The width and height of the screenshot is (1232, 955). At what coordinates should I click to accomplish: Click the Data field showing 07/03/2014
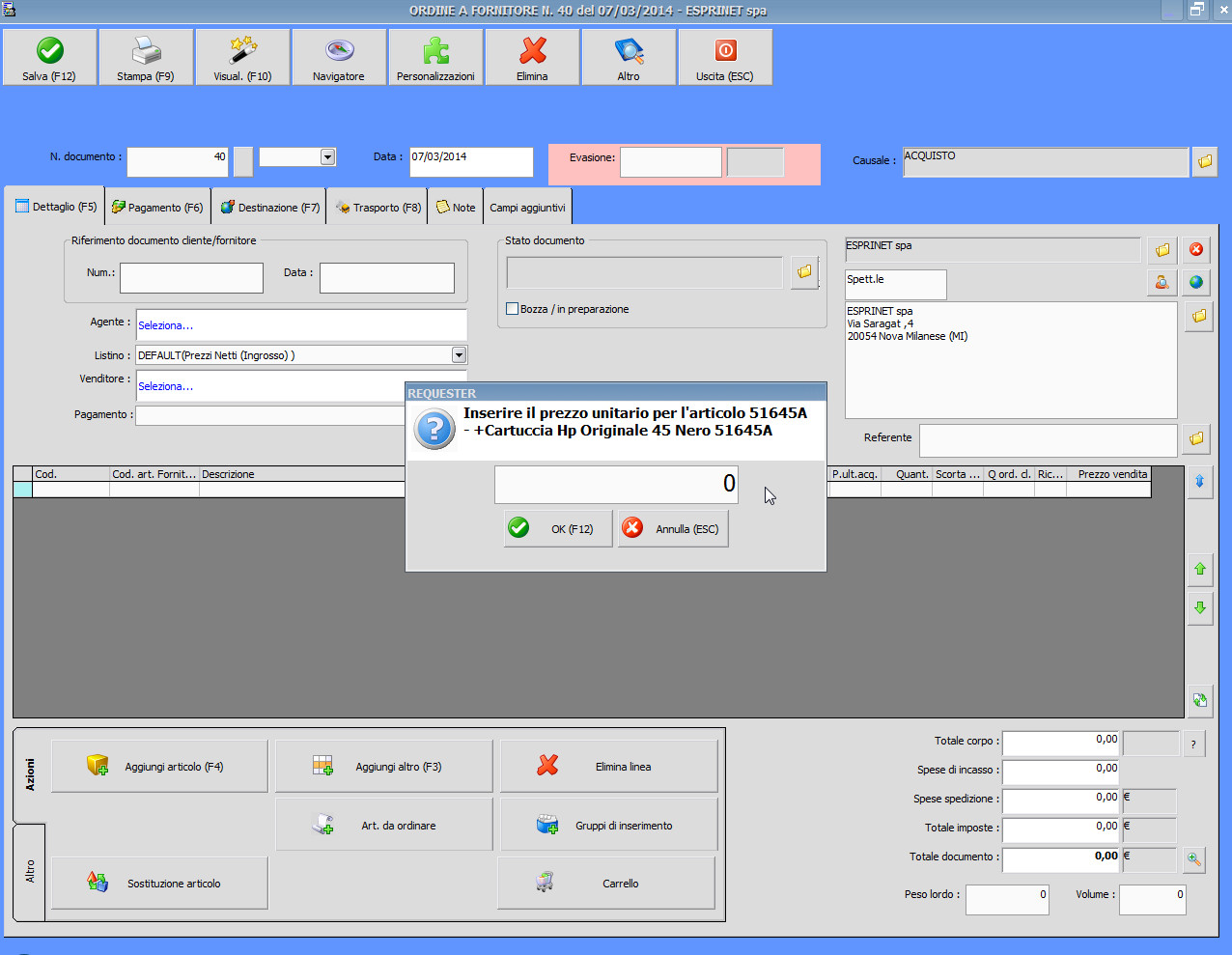[471, 161]
